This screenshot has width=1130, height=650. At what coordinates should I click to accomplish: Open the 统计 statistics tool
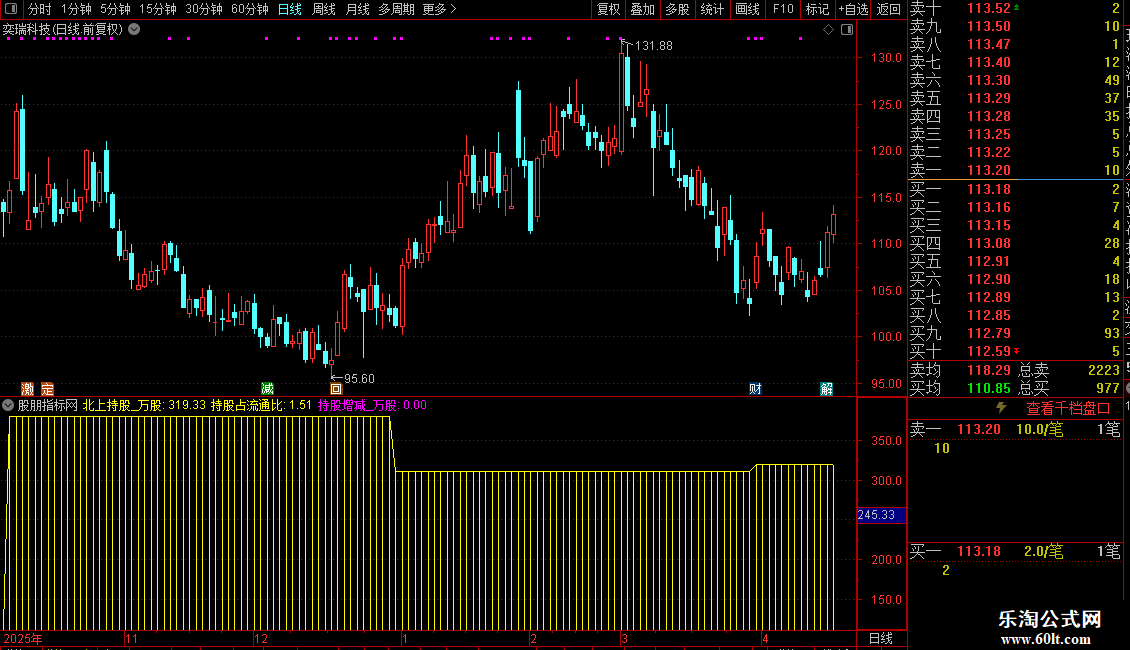(x=712, y=9)
